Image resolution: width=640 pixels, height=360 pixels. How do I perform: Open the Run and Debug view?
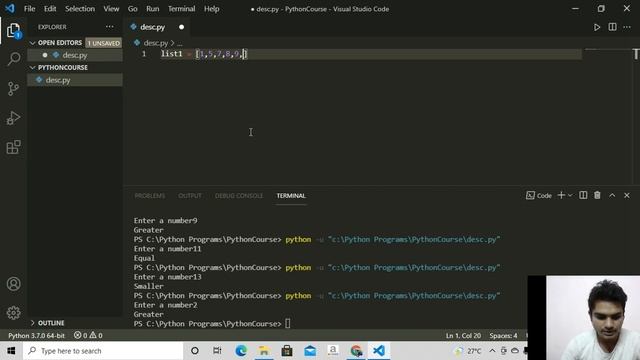pos(13,118)
